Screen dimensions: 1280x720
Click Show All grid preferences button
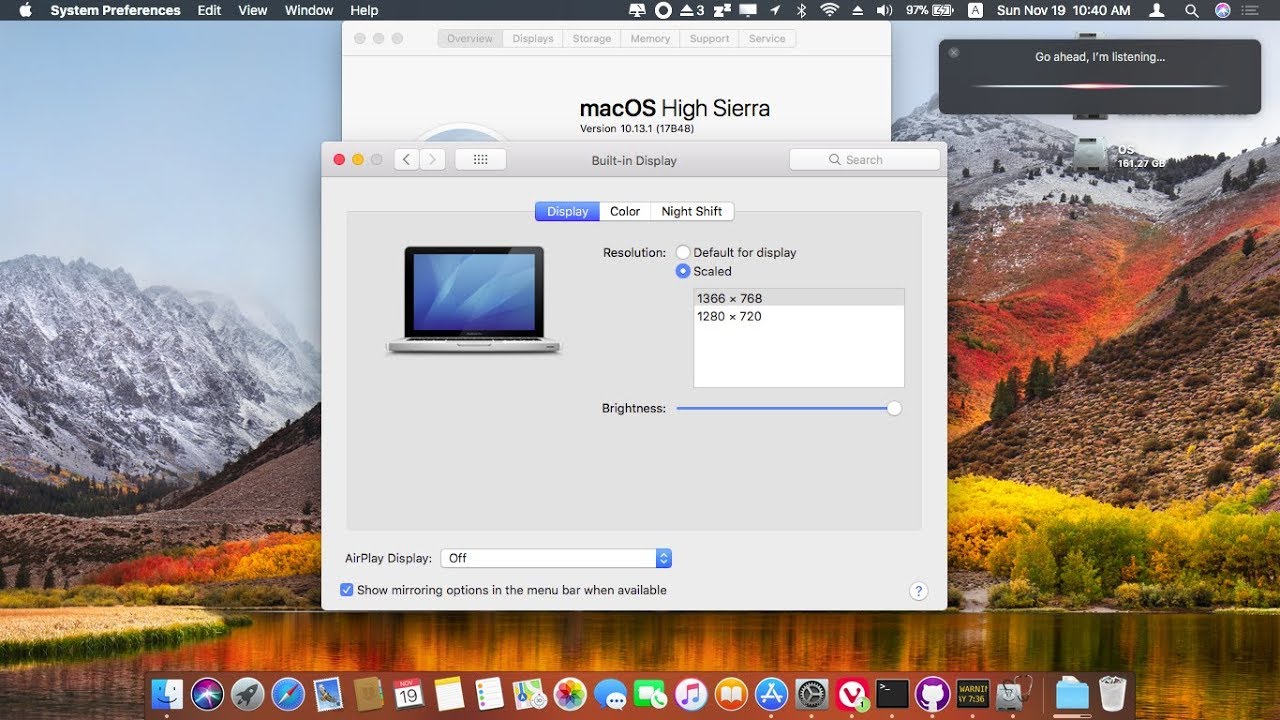pyautogui.click(x=480, y=159)
